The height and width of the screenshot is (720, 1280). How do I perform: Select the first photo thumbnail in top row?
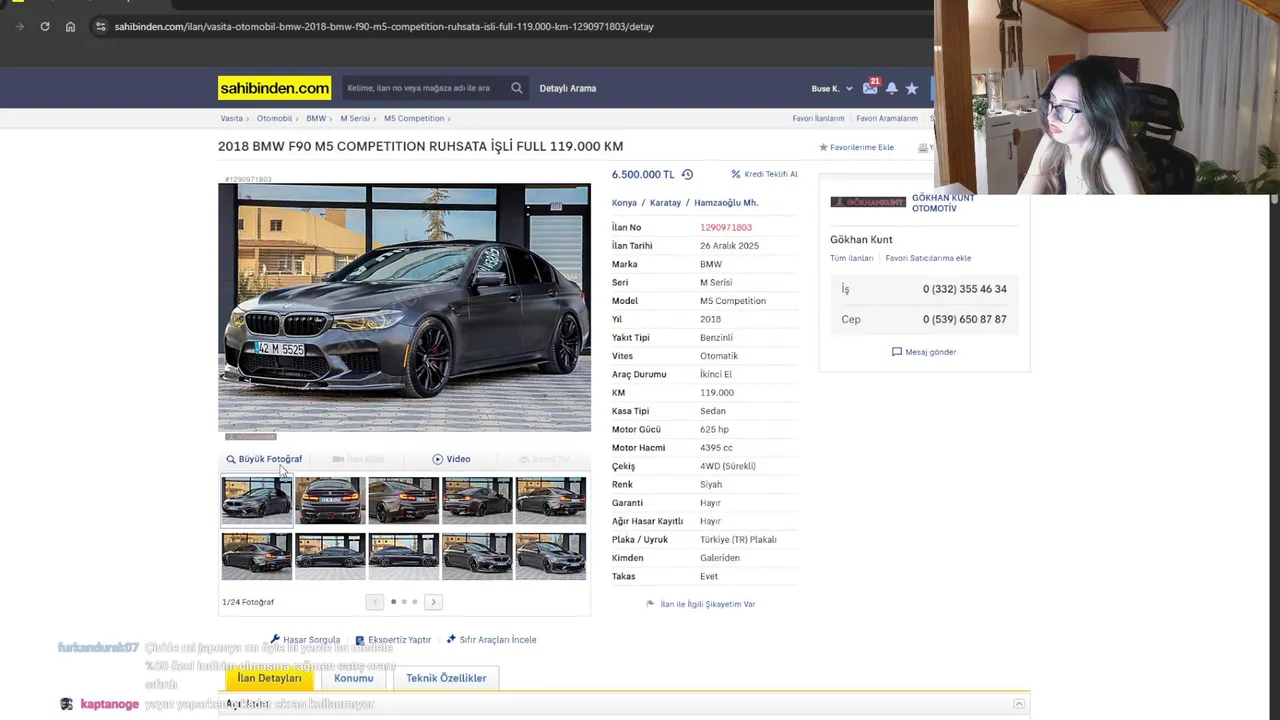coord(257,500)
